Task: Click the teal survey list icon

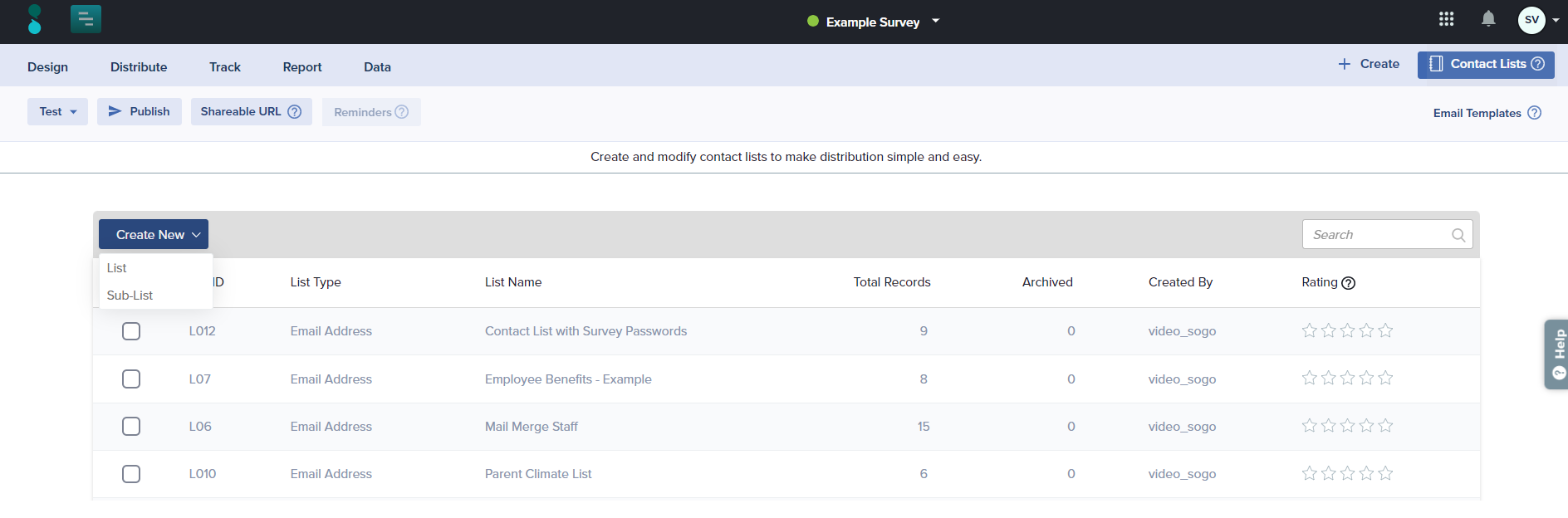Action: [86, 19]
